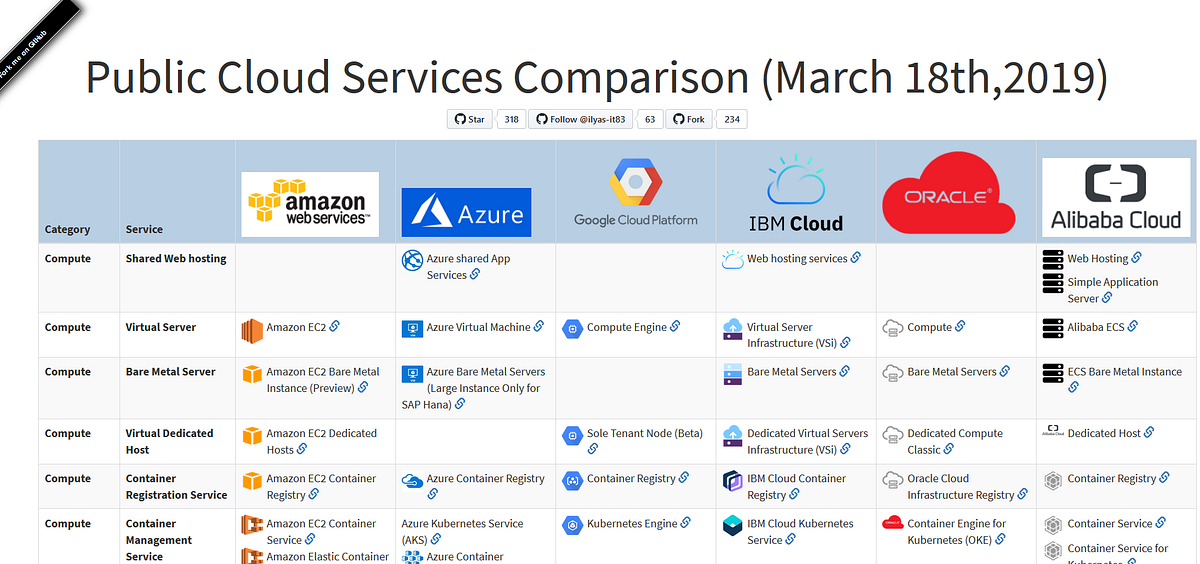The image size is (1200, 564).
Task: Click the Compute Engine hexagon icon
Action: pyautogui.click(x=572, y=327)
